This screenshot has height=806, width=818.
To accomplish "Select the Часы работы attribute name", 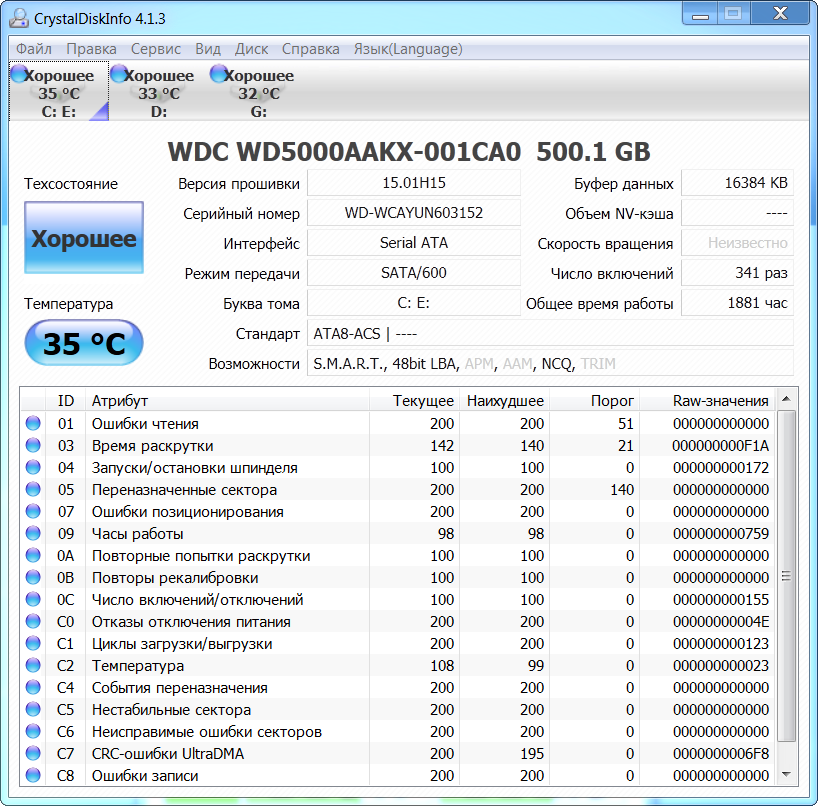I will tap(137, 534).
